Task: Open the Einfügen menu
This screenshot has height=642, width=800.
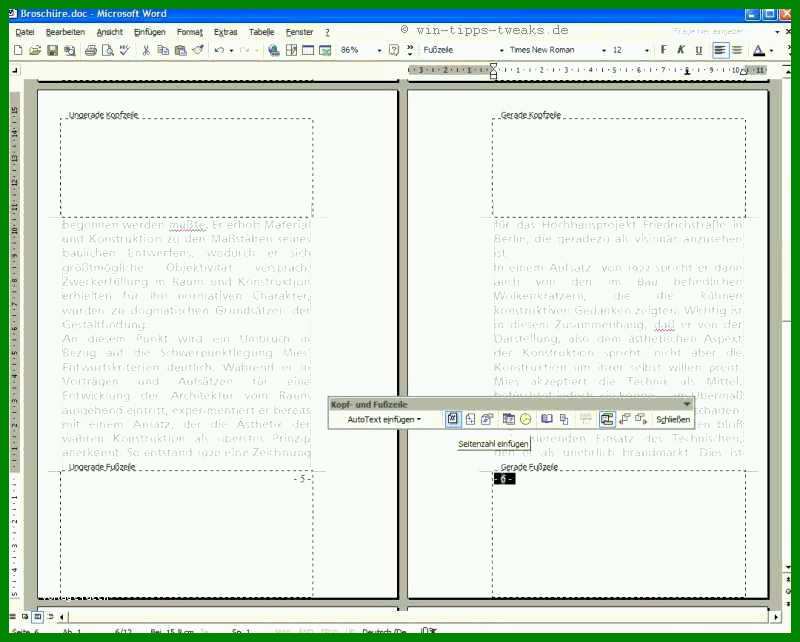Action: [x=149, y=32]
